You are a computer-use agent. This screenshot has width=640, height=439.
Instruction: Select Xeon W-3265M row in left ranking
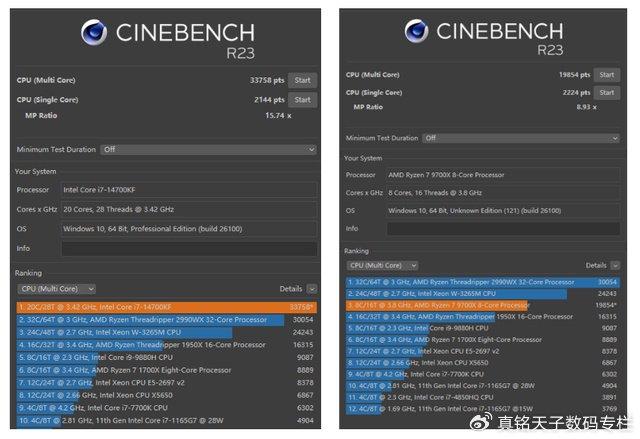coord(167,333)
